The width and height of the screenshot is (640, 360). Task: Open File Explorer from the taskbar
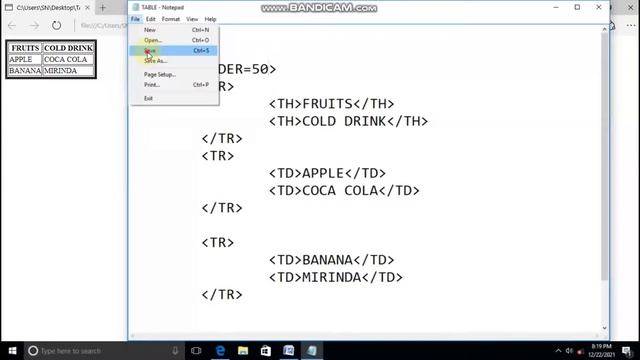pyautogui.click(x=243, y=351)
